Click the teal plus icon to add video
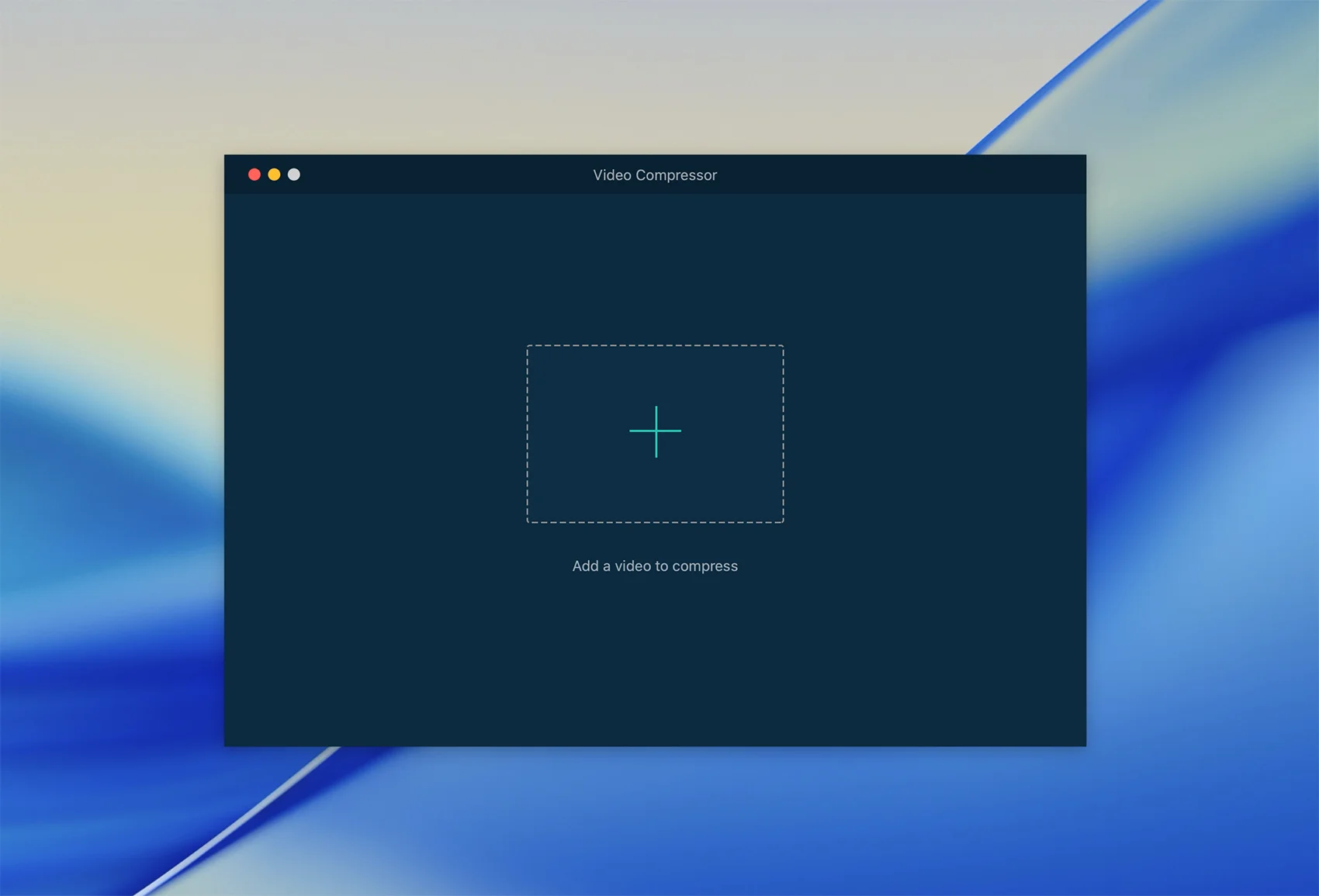The height and width of the screenshot is (896, 1319). (x=656, y=431)
